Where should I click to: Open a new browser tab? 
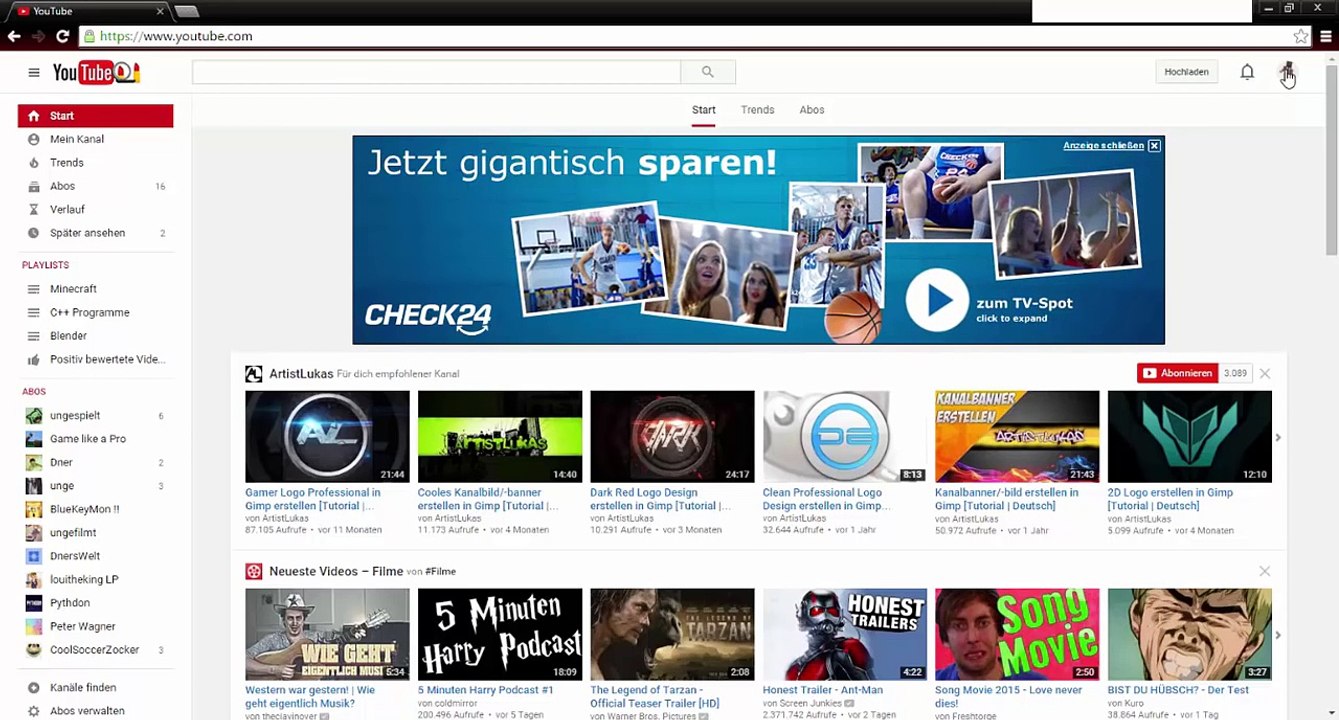pyautogui.click(x=187, y=12)
